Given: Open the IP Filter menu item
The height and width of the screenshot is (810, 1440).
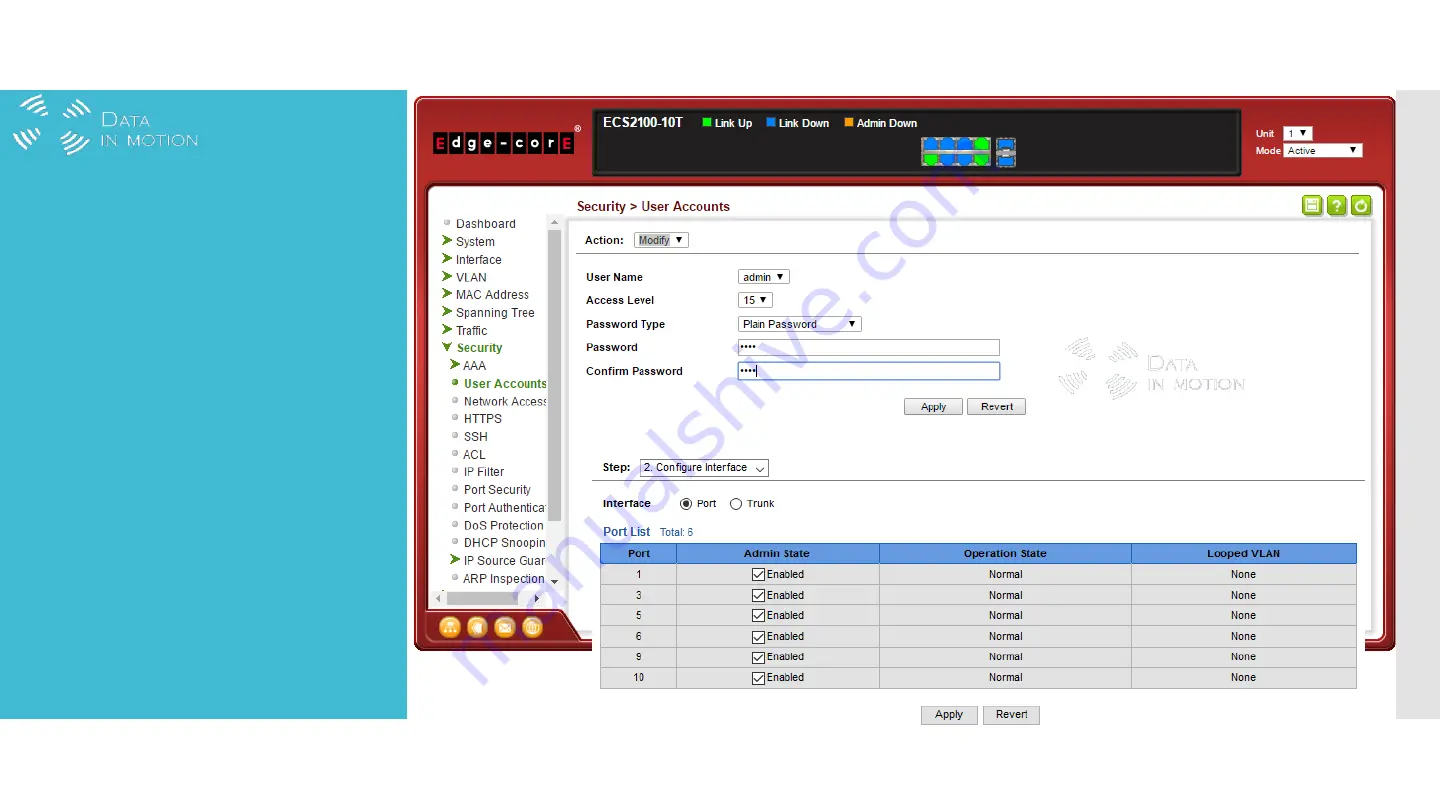Looking at the screenshot, I should (x=484, y=472).
